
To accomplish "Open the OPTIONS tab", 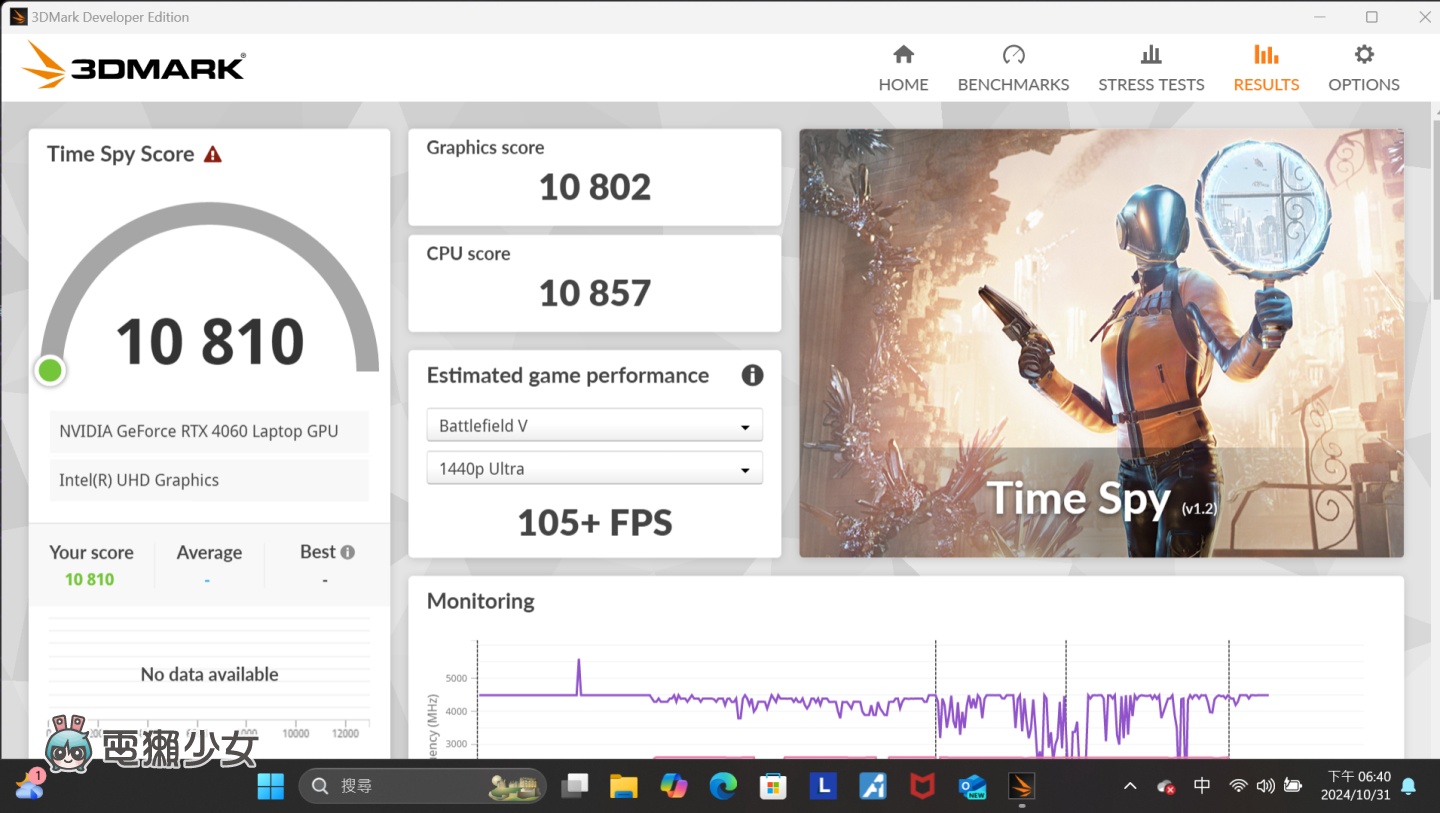I will [x=1364, y=68].
